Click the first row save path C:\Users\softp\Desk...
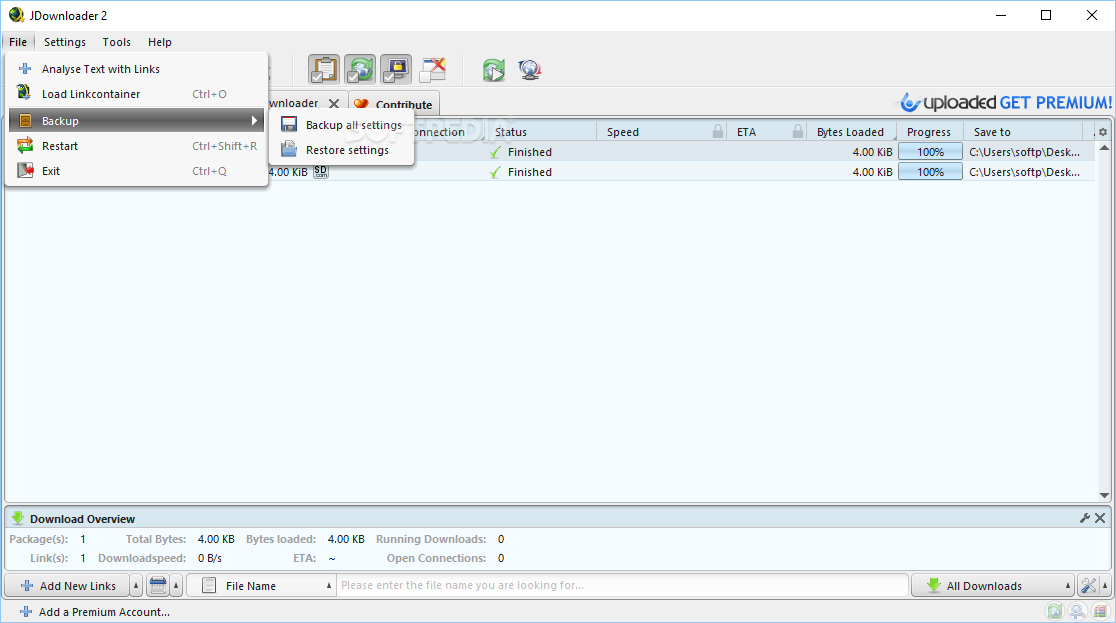1116x623 pixels. pyautogui.click(x=1024, y=152)
